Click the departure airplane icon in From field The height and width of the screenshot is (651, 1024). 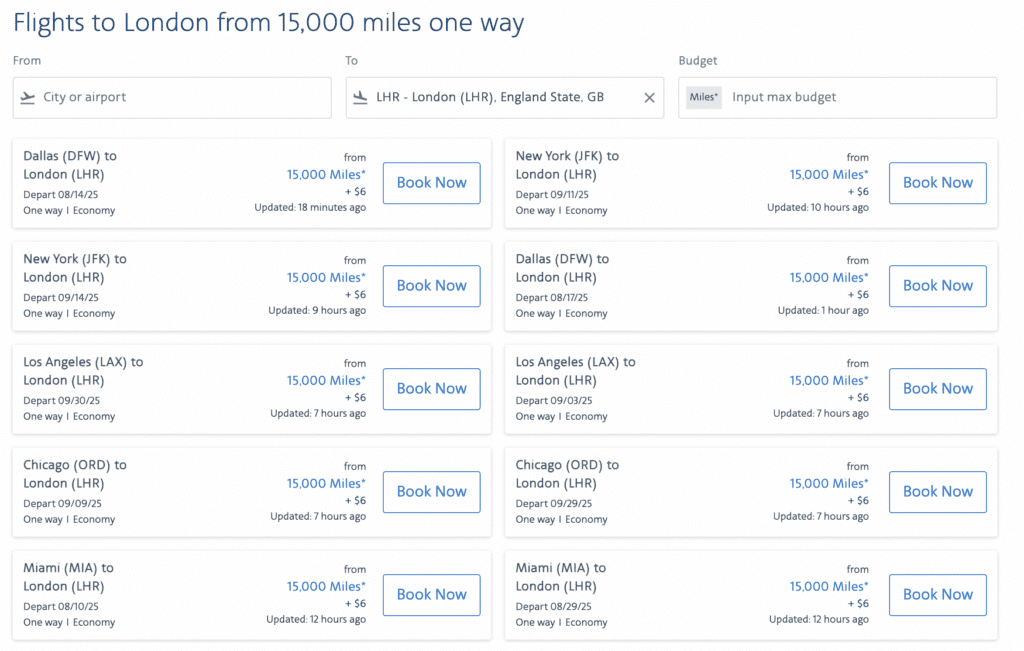(x=28, y=97)
